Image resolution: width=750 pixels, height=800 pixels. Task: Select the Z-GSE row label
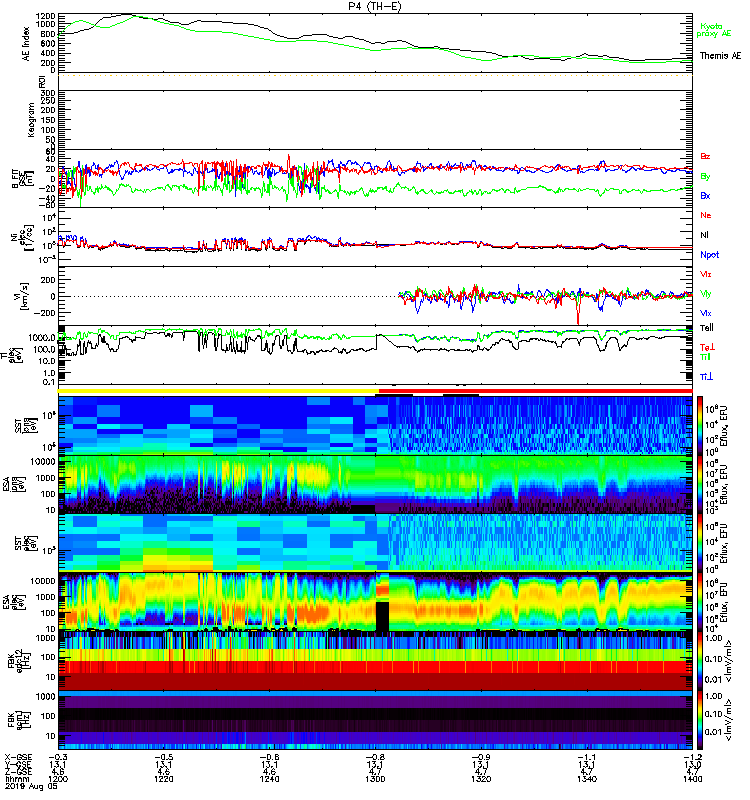(18, 772)
